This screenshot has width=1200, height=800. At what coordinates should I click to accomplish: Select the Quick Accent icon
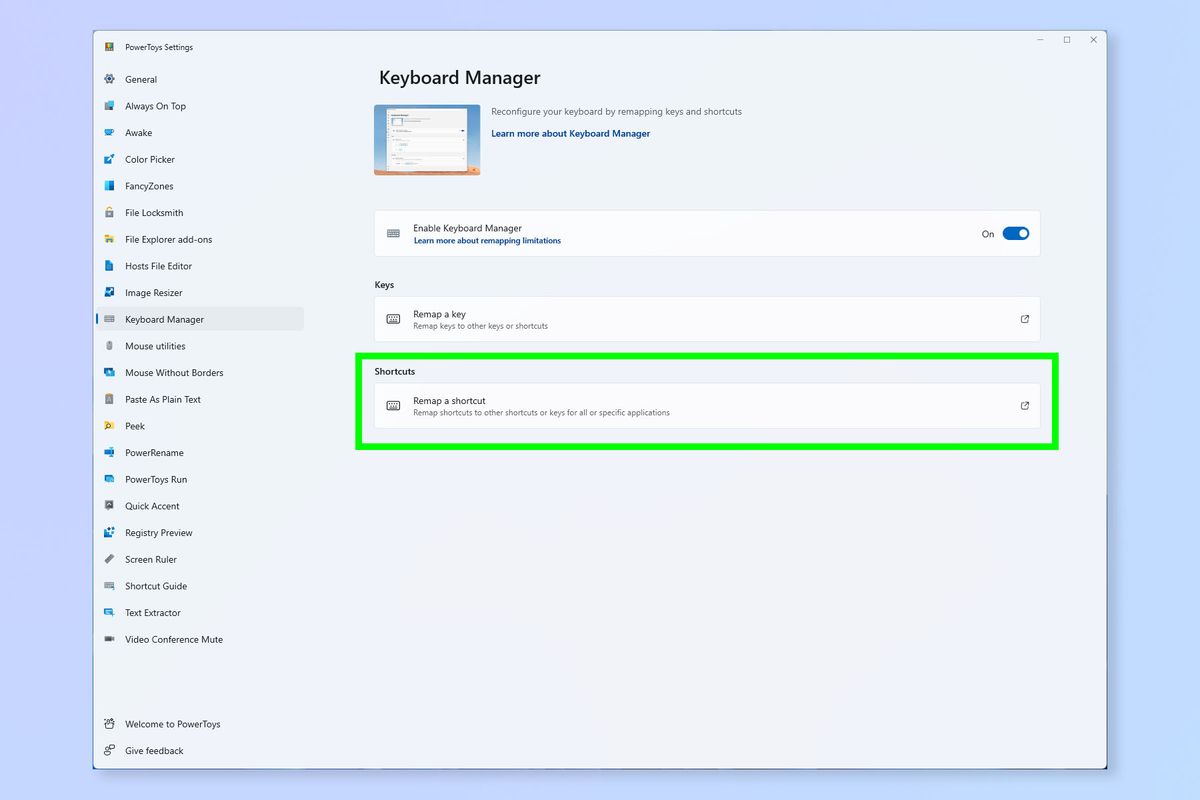click(x=110, y=505)
